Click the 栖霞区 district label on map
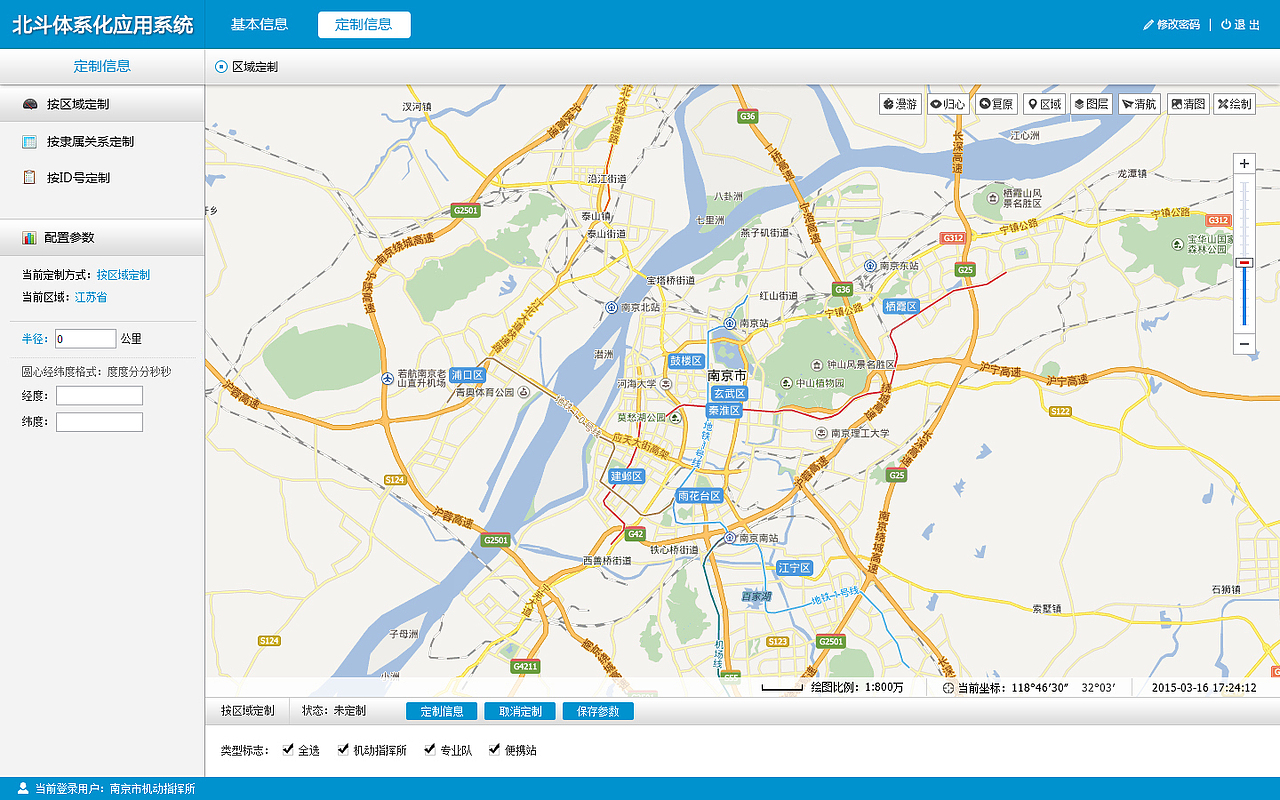 point(901,307)
